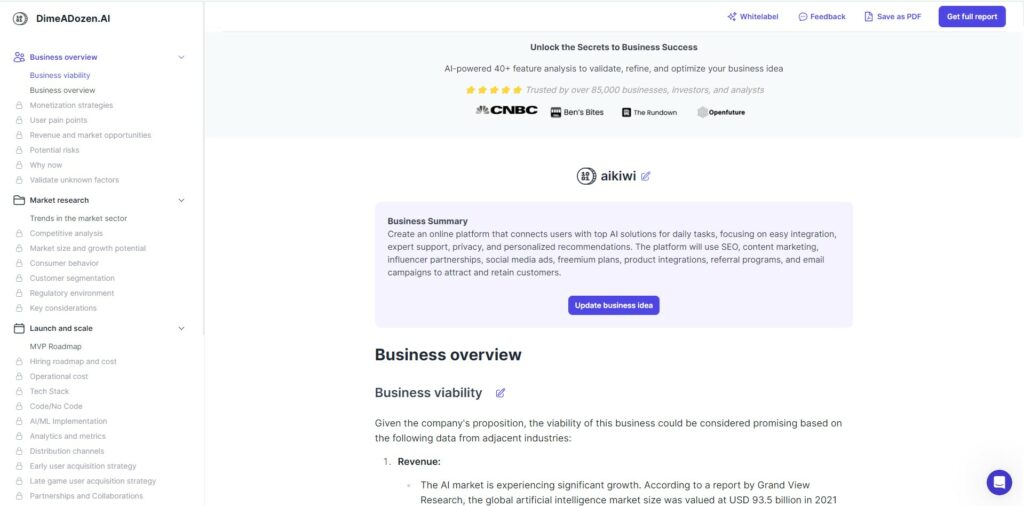Collapse the Launch and scale section chevron

(x=182, y=328)
